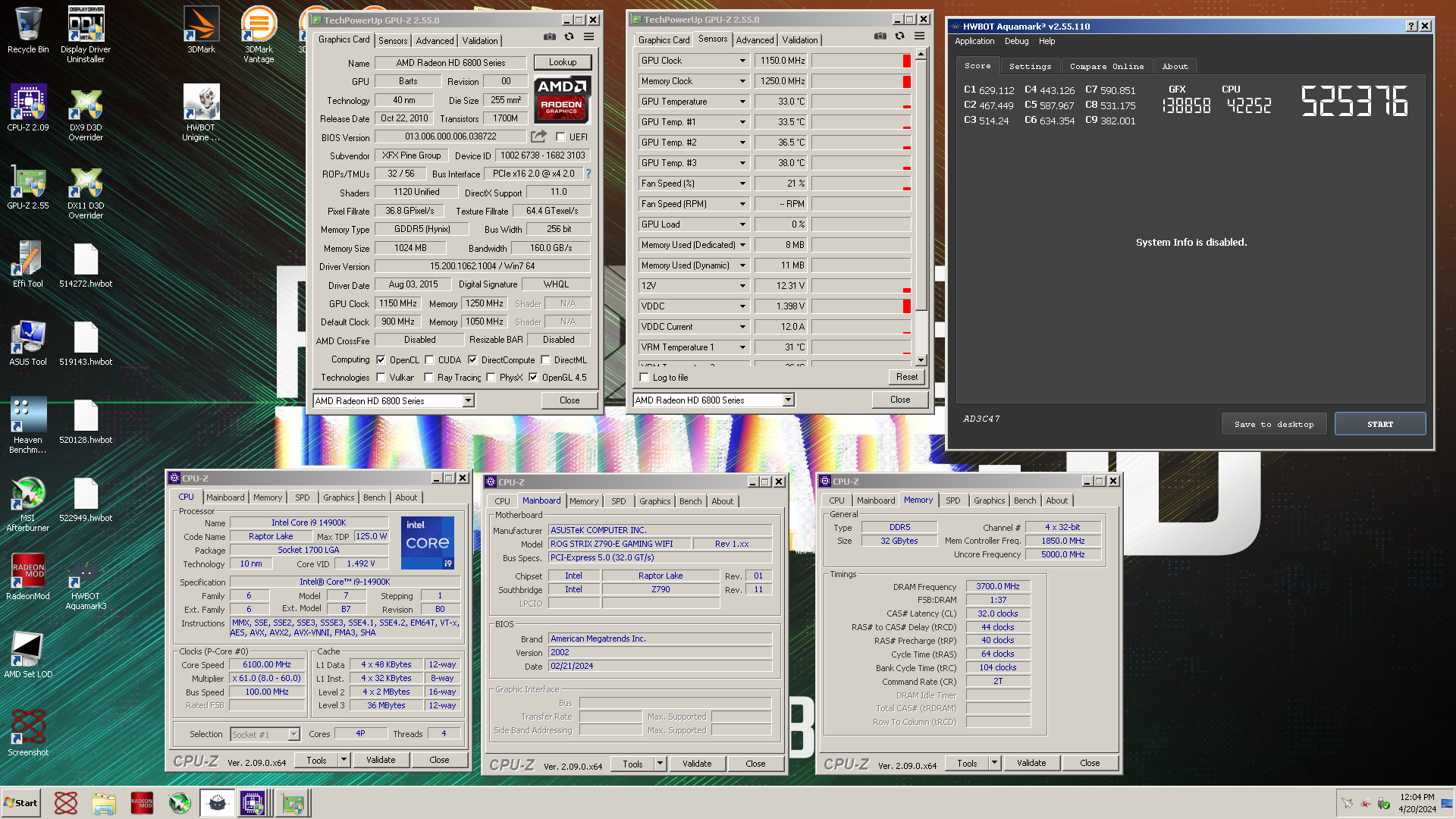Click VDDC sensor graph bar
1456x819 pixels.
pos(861,306)
